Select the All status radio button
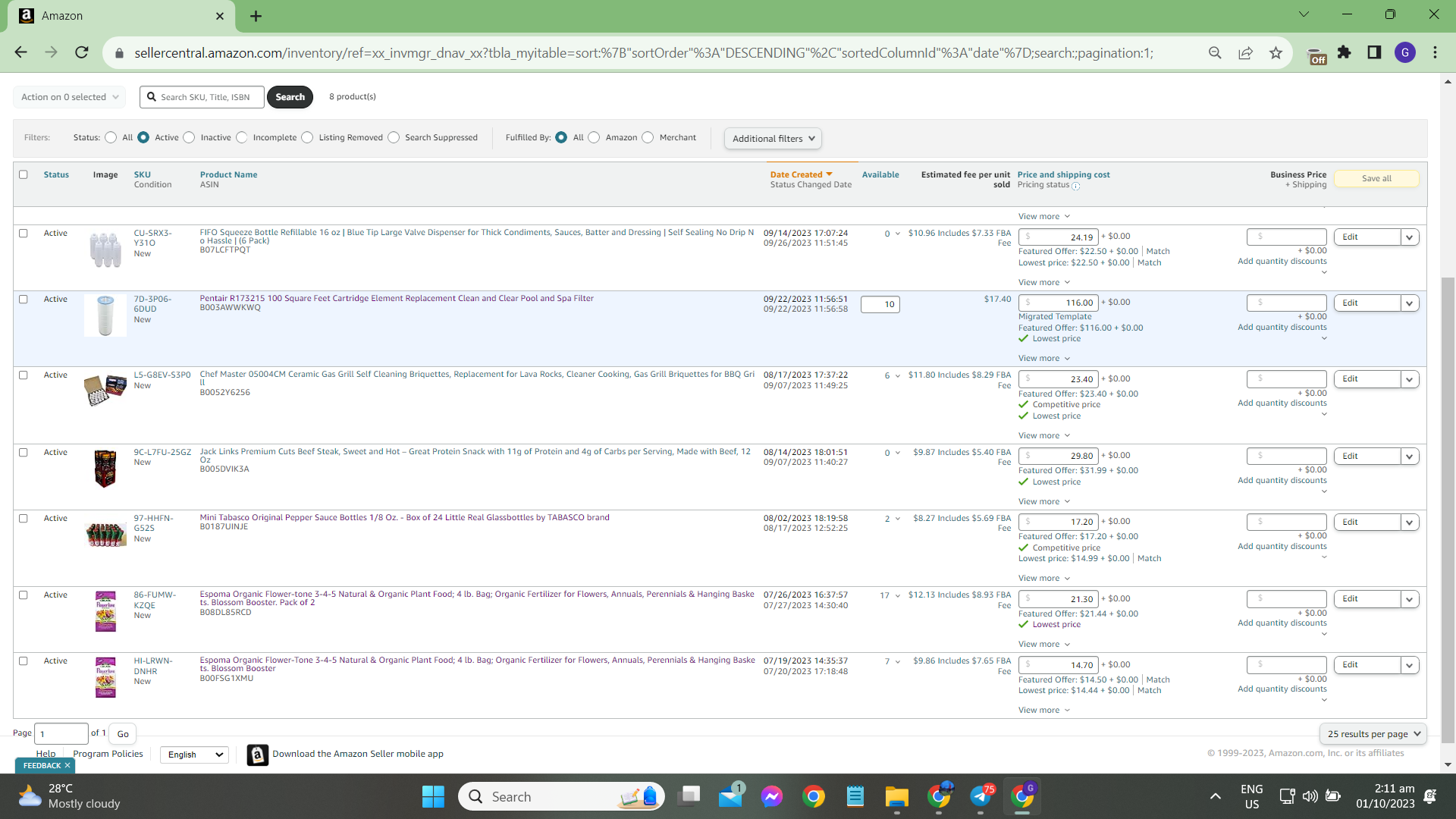The height and width of the screenshot is (819, 1456). [x=111, y=137]
